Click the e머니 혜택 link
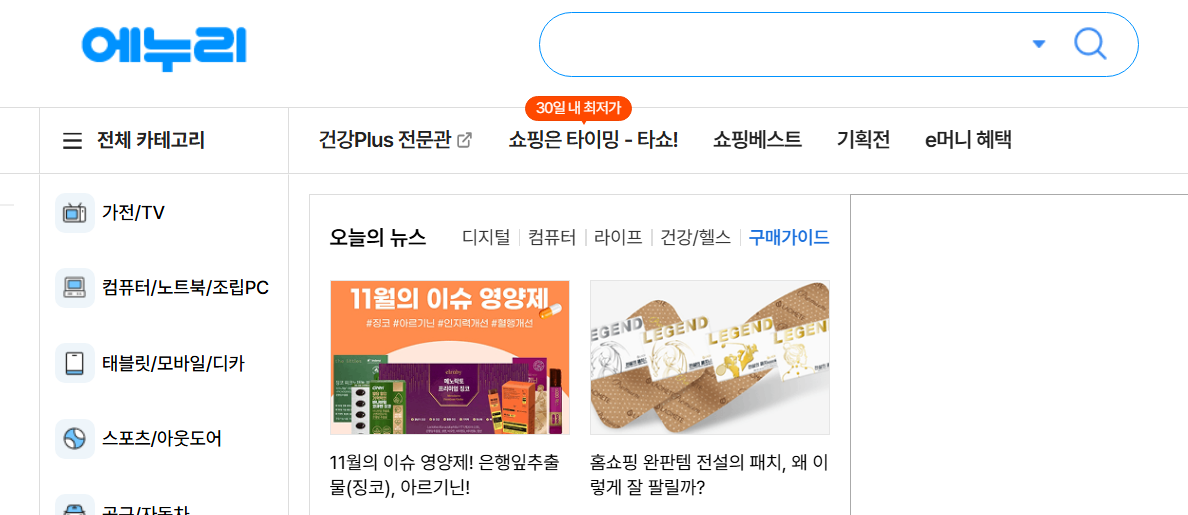Viewport: 1188px width, 515px height. [x=968, y=140]
